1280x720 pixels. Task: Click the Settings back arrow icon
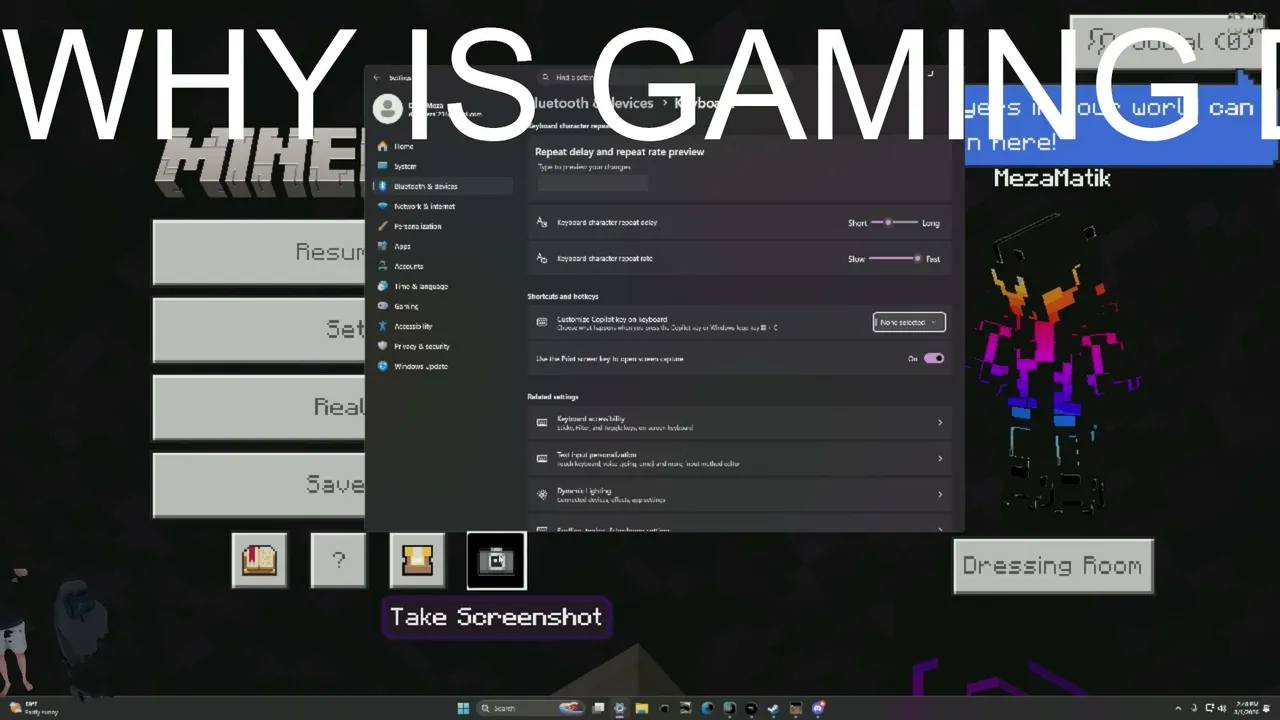click(377, 77)
